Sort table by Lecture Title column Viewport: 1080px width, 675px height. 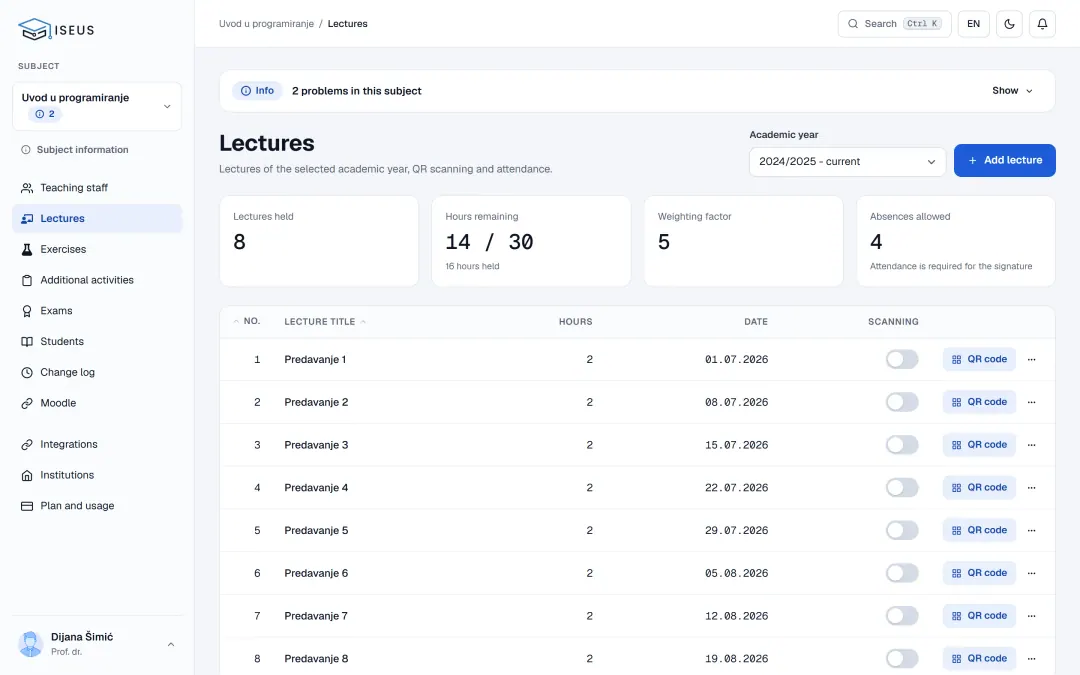click(325, 322)
